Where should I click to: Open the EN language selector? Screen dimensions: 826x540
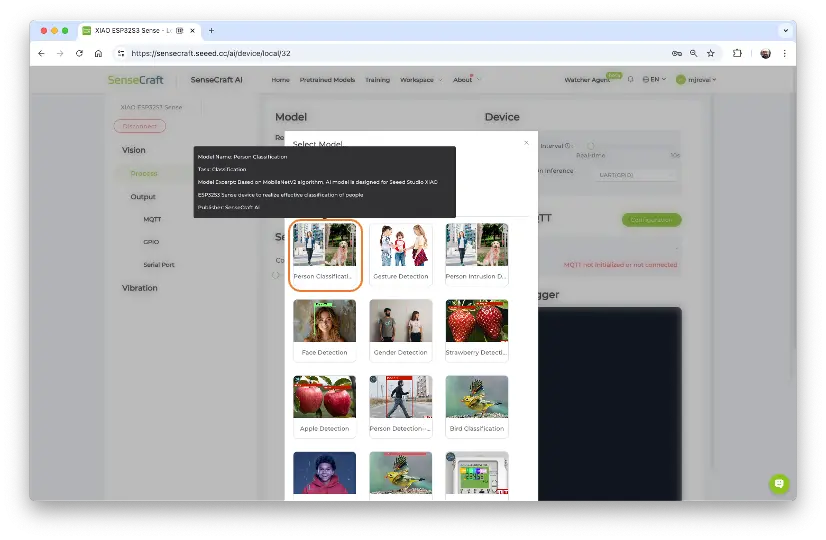pos(655,80)
